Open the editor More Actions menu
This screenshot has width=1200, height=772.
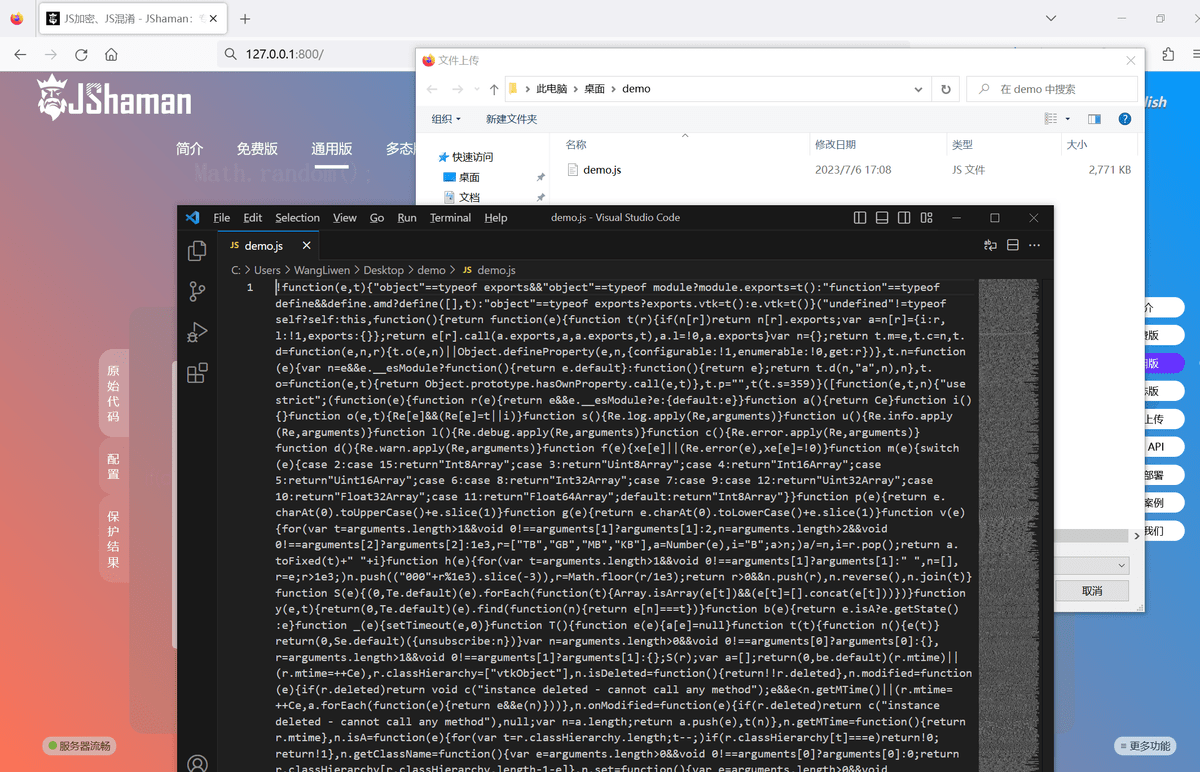click(1035, 245)
